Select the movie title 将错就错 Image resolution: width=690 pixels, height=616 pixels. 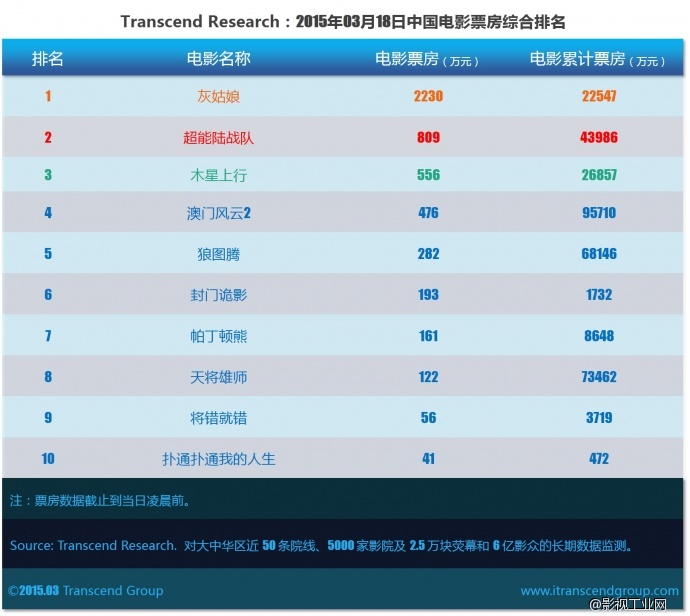[x=218, y=418]
